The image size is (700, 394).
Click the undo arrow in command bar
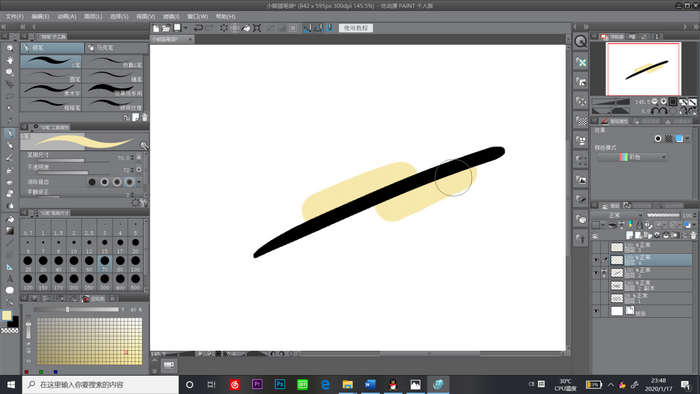click(x=198, y=28)
